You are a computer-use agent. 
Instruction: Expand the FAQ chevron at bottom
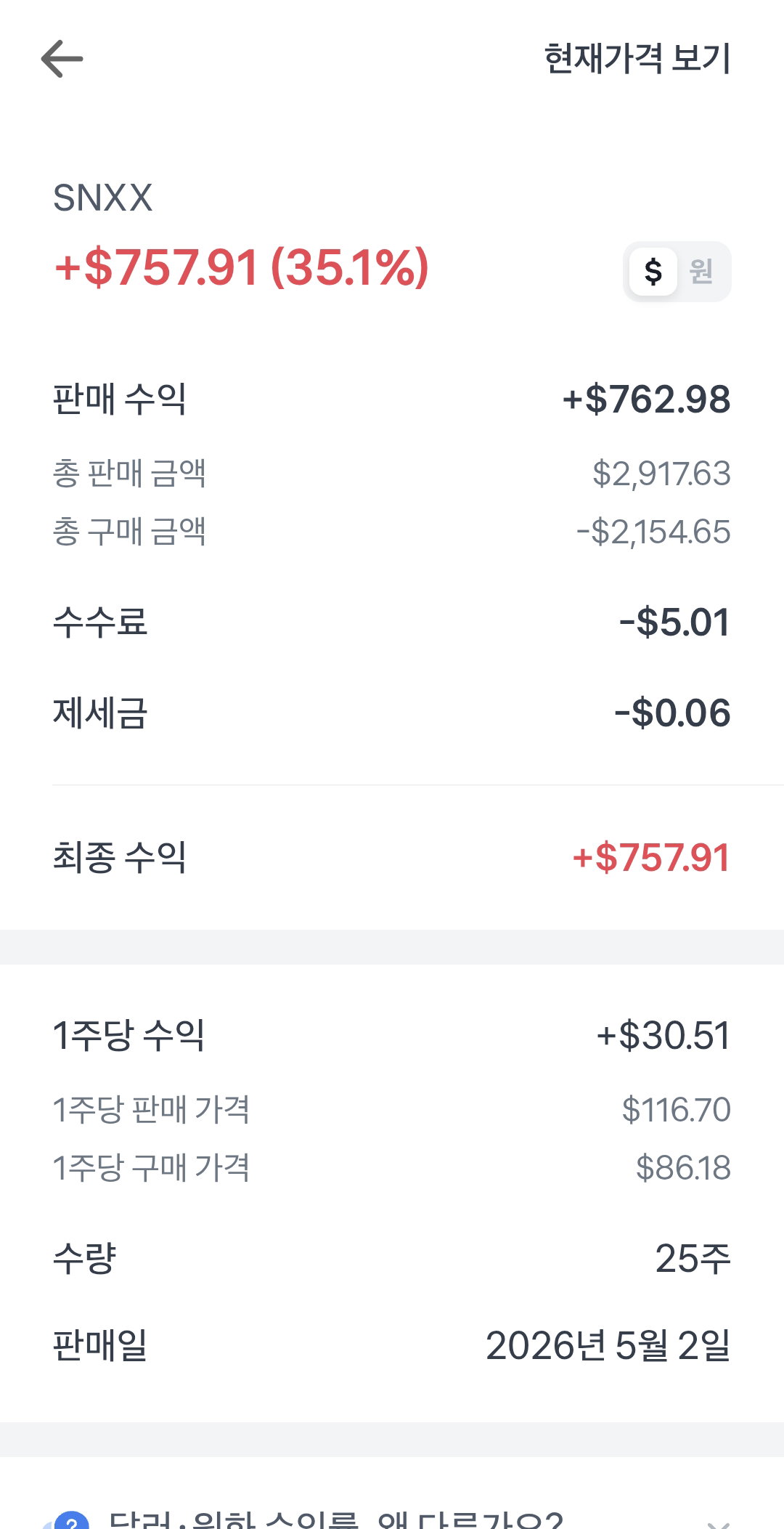pos(717,1521)
